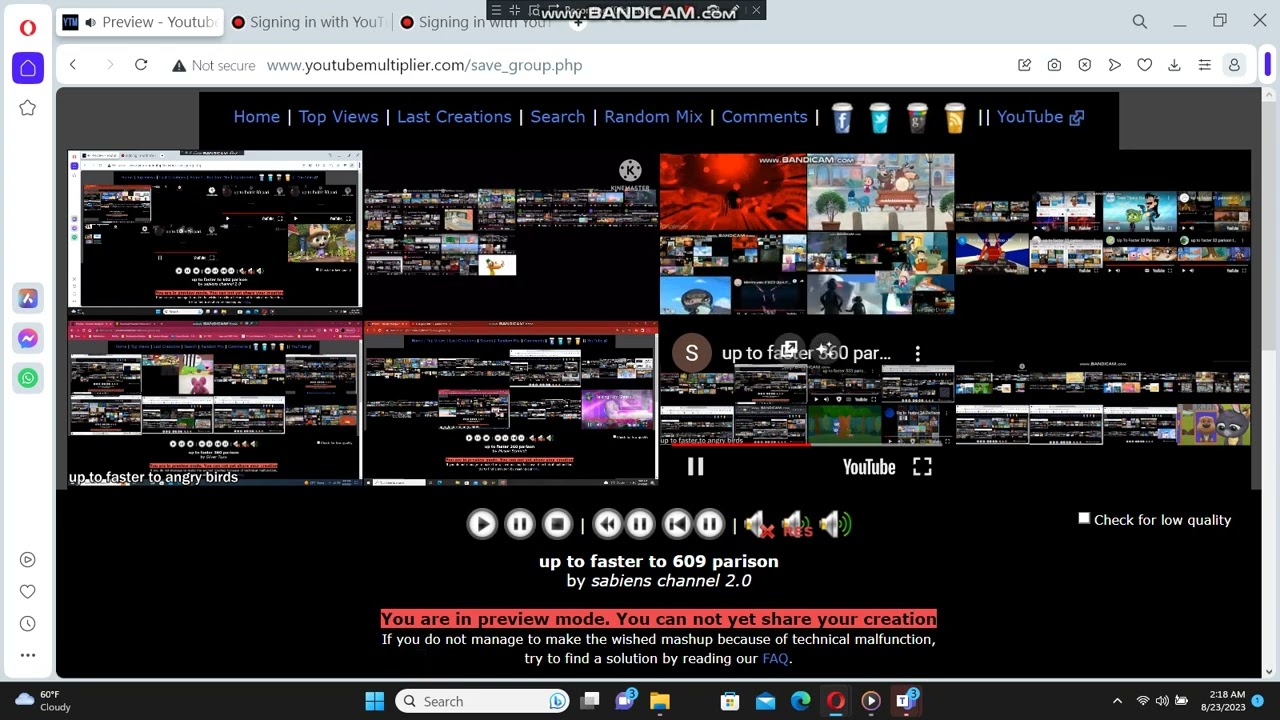Open Aria AI sidebar icon
The image size is (1280, 720).
click(28, 298)
